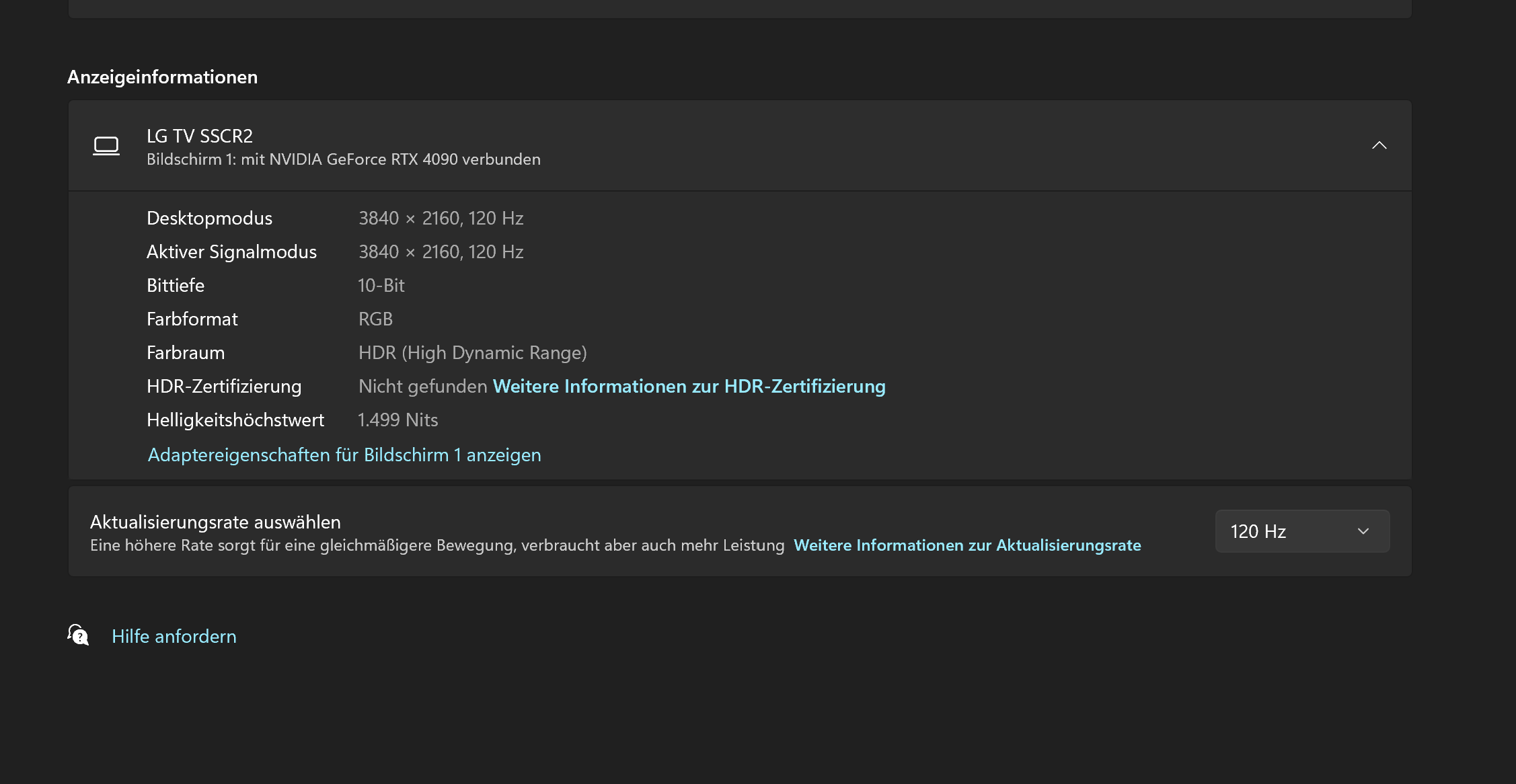This screenshot has height=784, width=1516.
Task: Click the 10-Bit Bittiefe value
Action: (381, 286)
